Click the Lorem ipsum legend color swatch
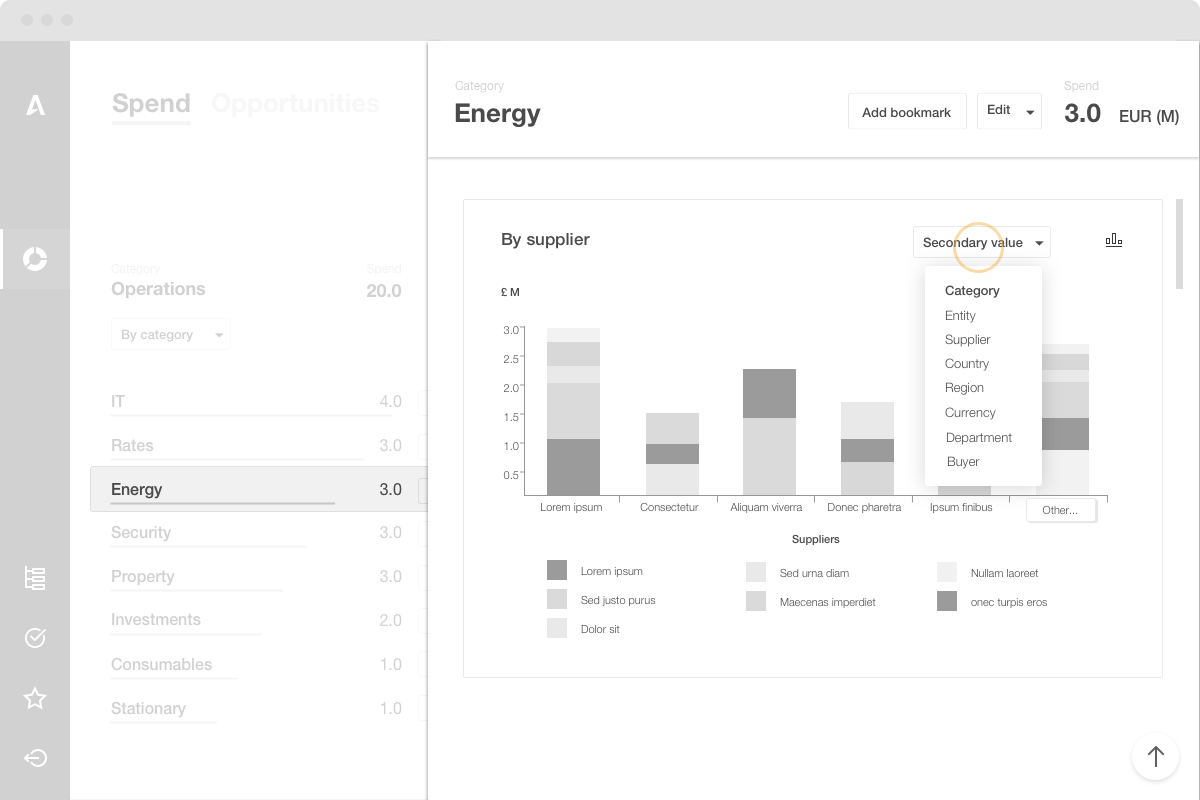Image resolution: width=1200 pixels, height=800 pixels. [x=557, y=570]
